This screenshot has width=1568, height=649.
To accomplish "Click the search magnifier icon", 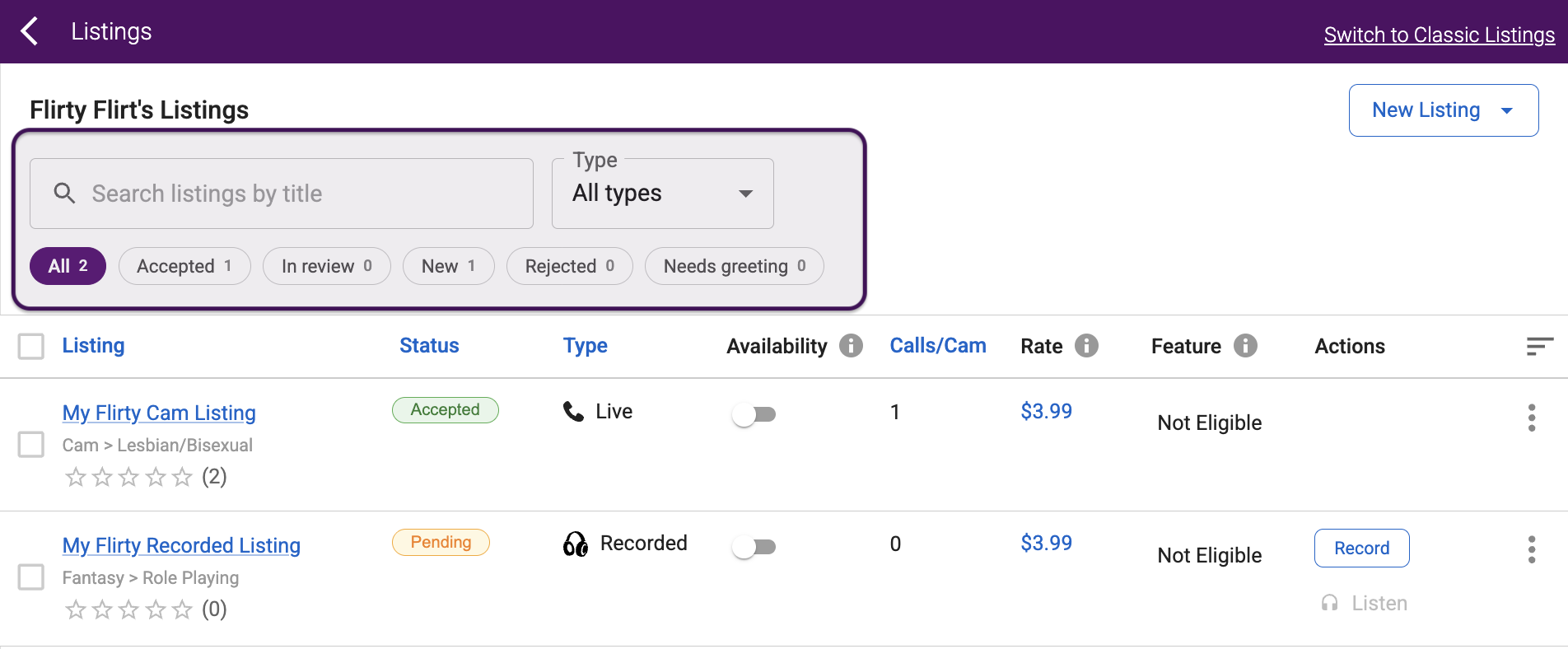I will 64,194.
